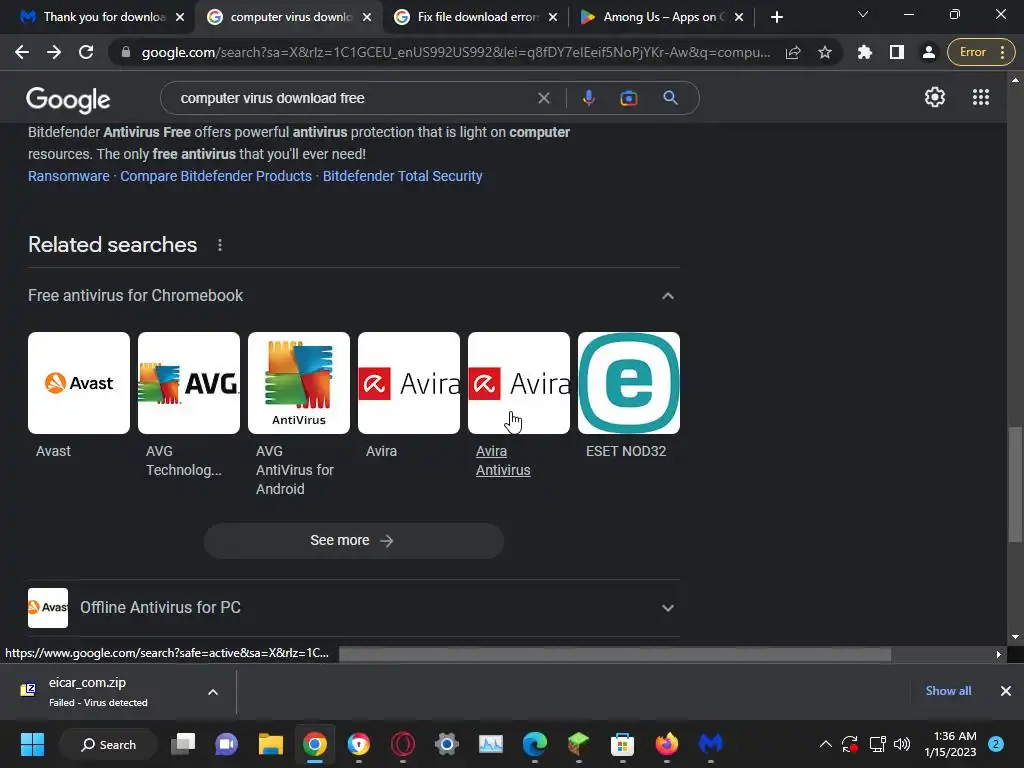Open Compare Bitdefender Products link
Viewport: 1024px width, 768px height.
216,176
